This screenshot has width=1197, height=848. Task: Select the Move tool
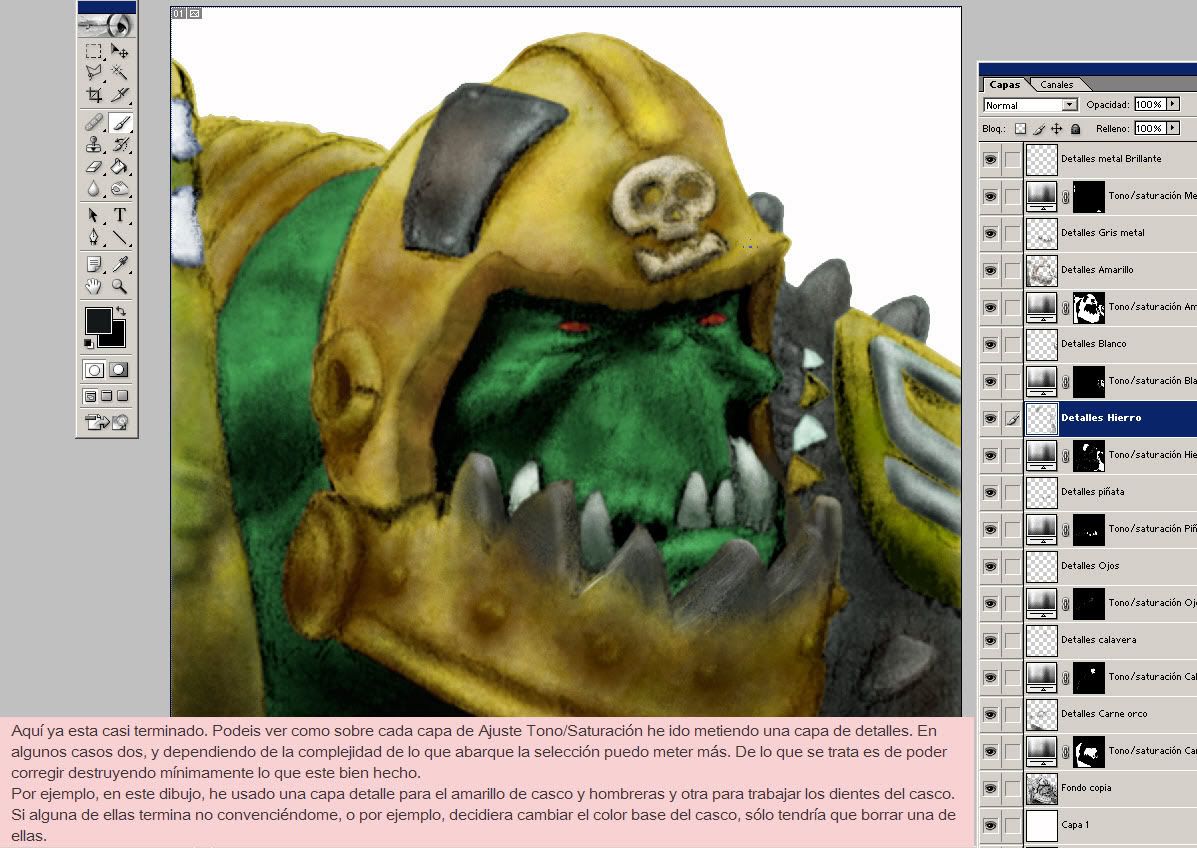tap(119, 51)
